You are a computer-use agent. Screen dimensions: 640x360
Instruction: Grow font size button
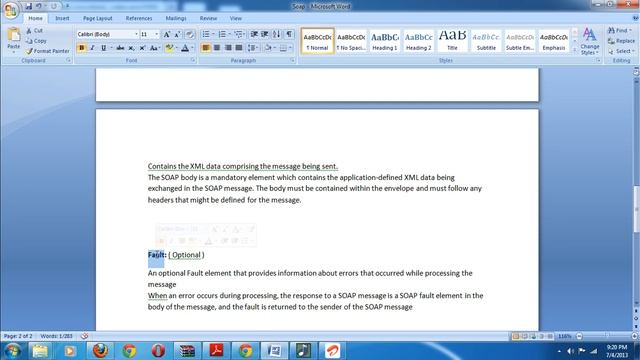167,34
